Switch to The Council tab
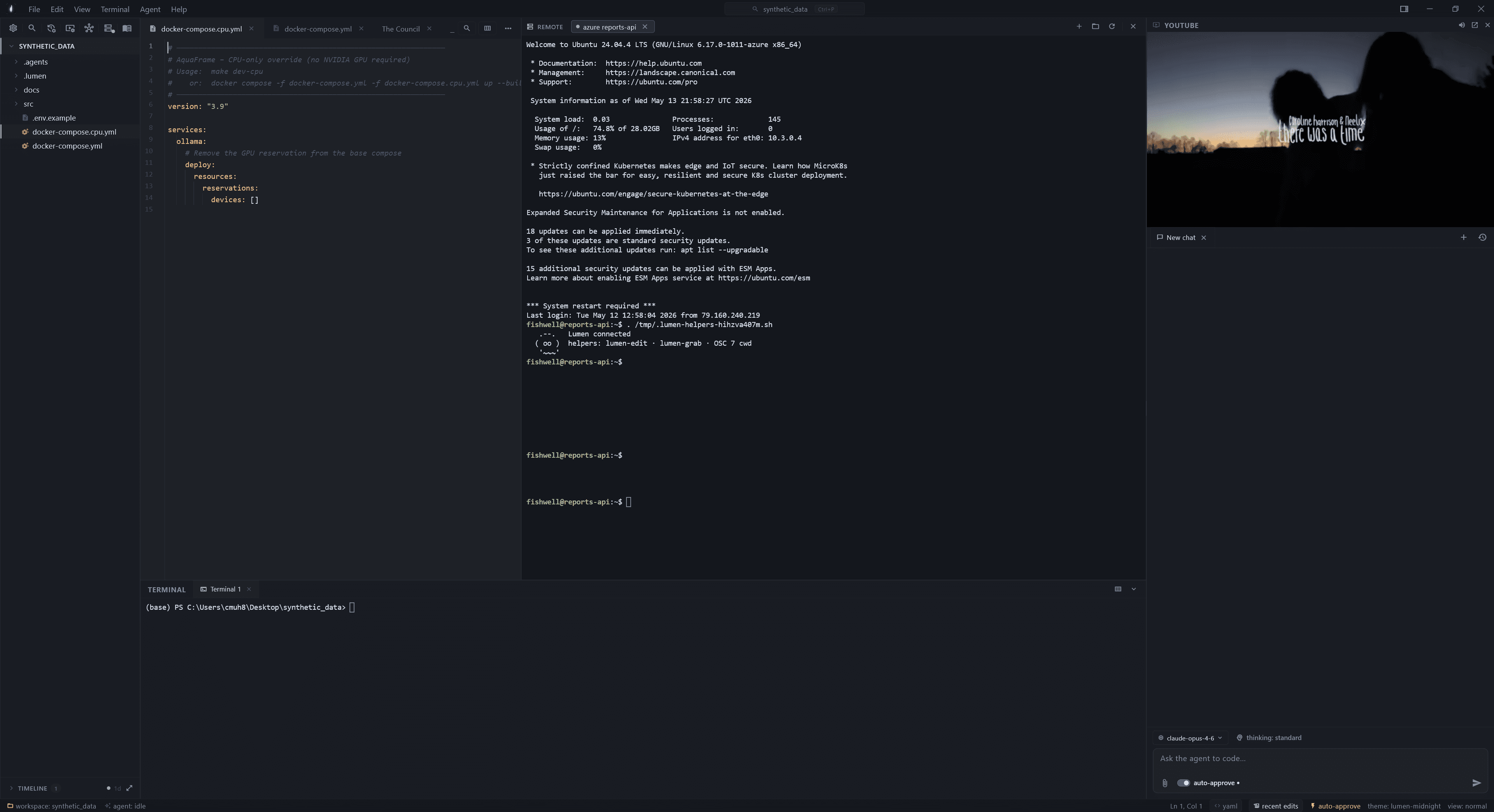Viewport: 1494px width, 812px height. click(401, 28)
